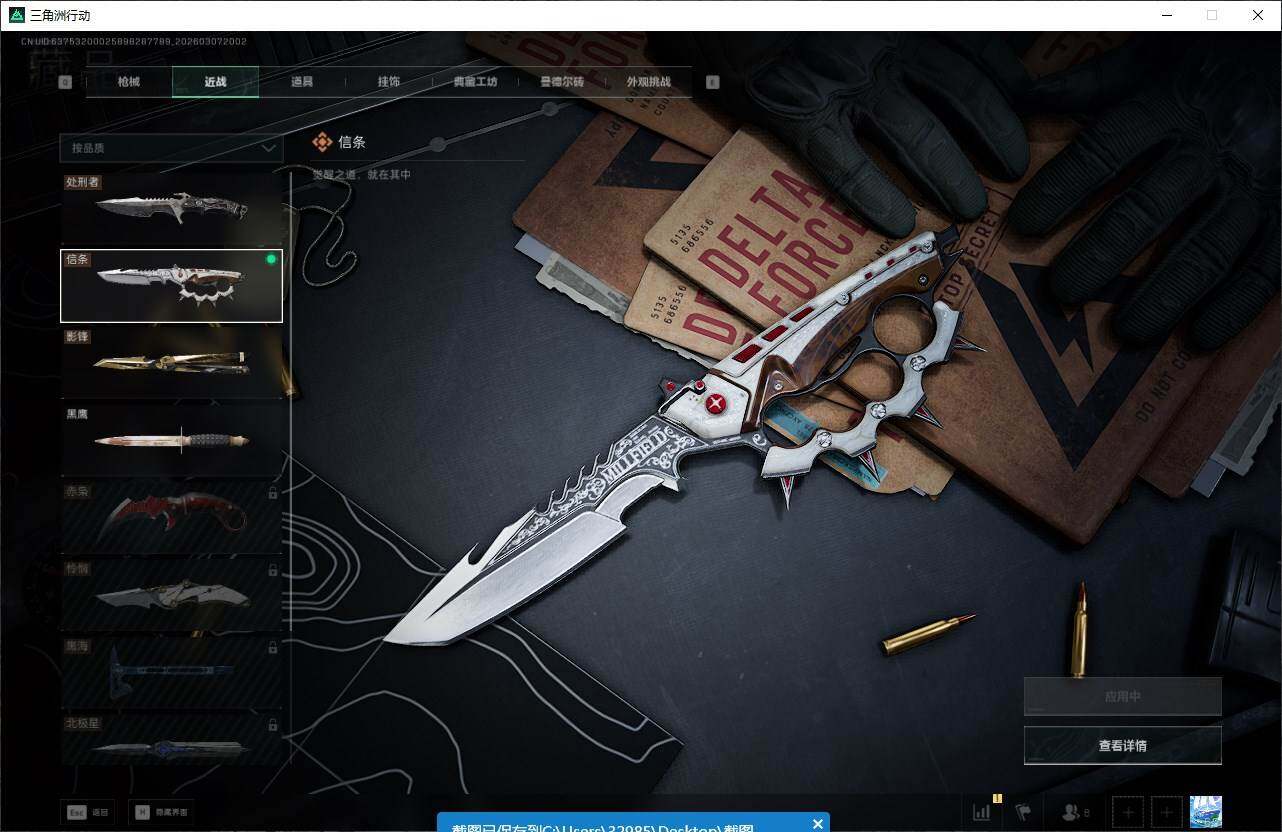Click the skin description under 信条 title
The height and width of the screenshot is (832, 1282).
click(362, 175)
